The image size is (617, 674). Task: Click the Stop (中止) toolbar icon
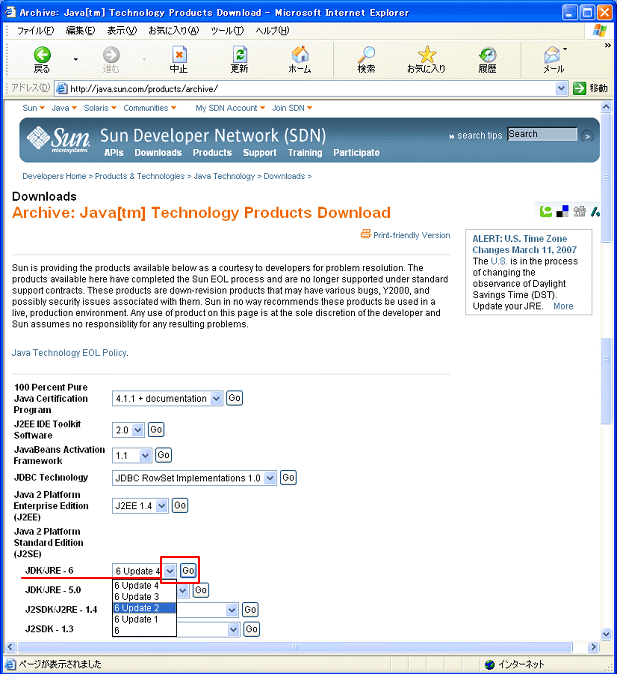point(179,55)
